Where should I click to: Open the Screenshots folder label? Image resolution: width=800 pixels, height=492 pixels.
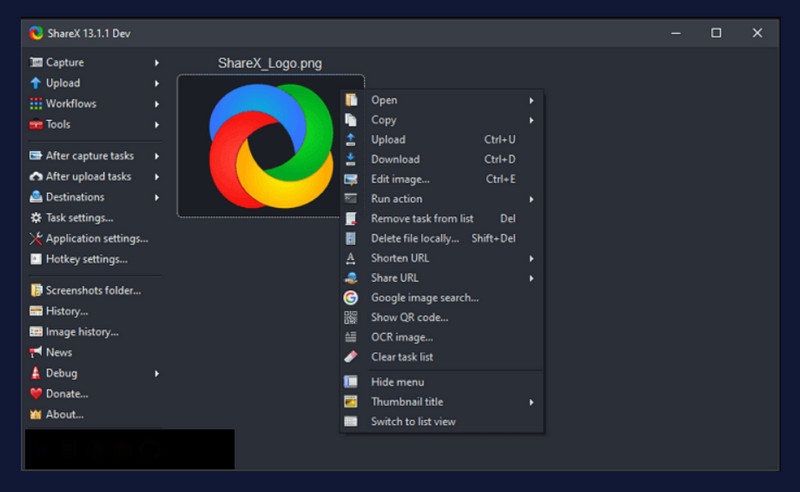93,290
